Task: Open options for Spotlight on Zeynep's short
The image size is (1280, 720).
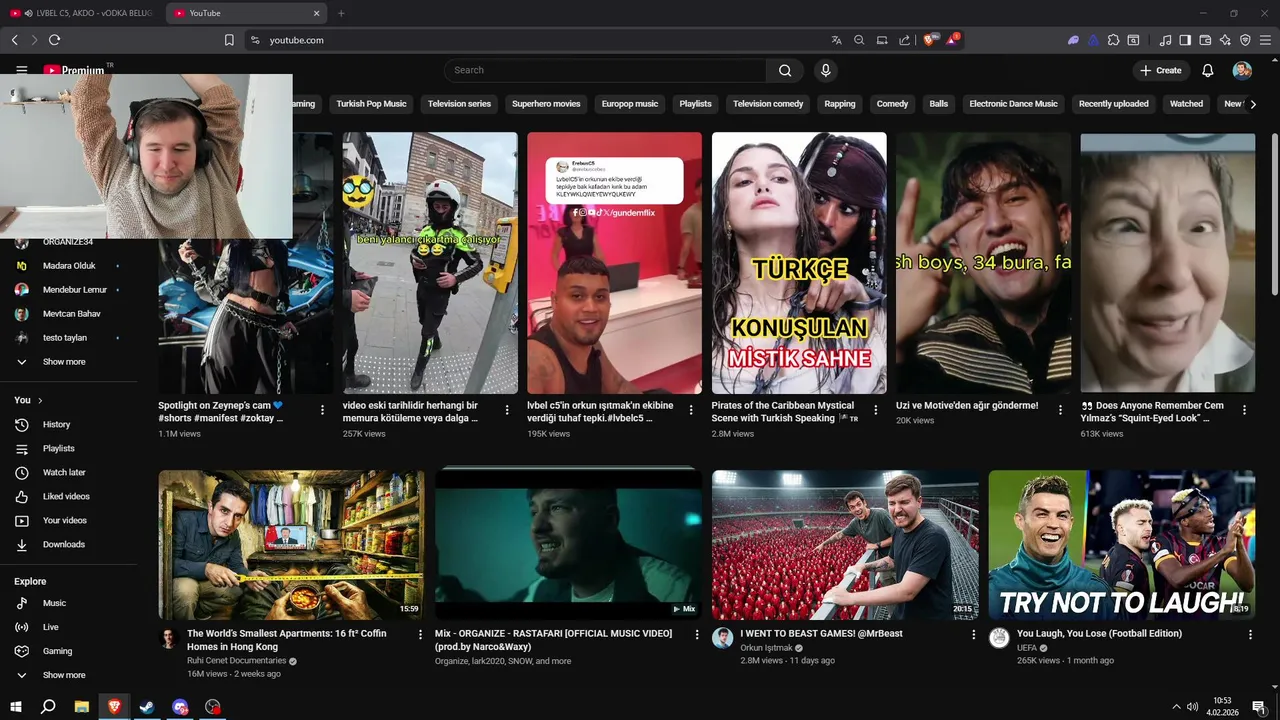Action: pos(322,410)
